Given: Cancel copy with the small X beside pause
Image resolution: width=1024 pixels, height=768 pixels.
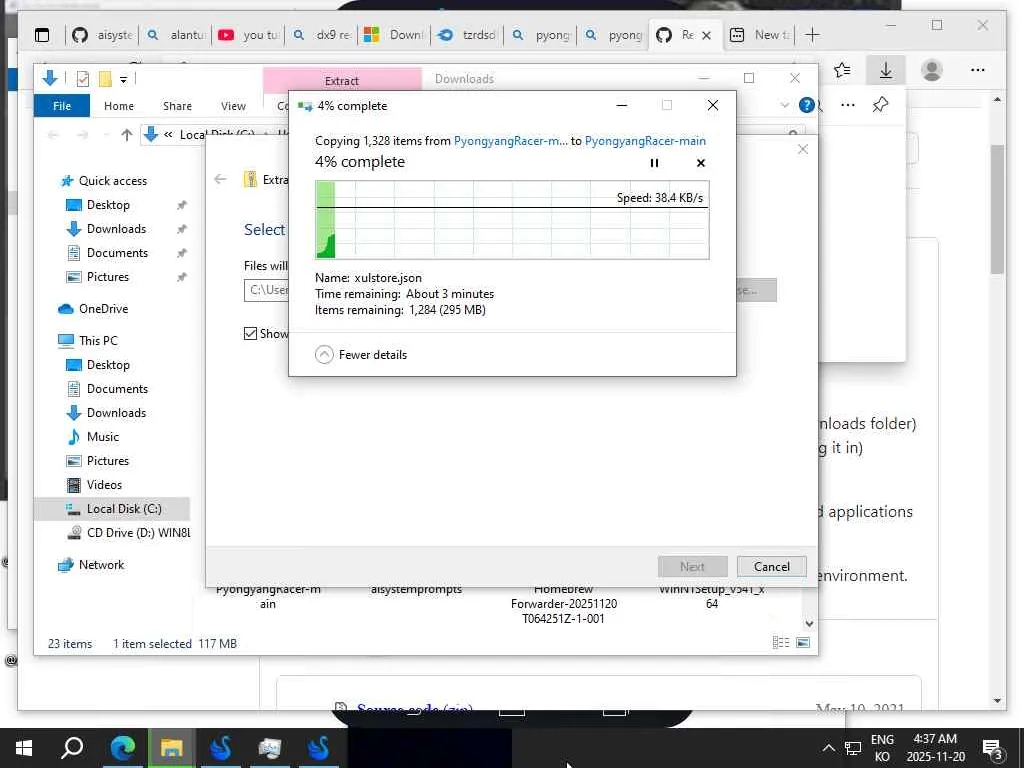Looking at the screenshot, I should pos(701,163).
